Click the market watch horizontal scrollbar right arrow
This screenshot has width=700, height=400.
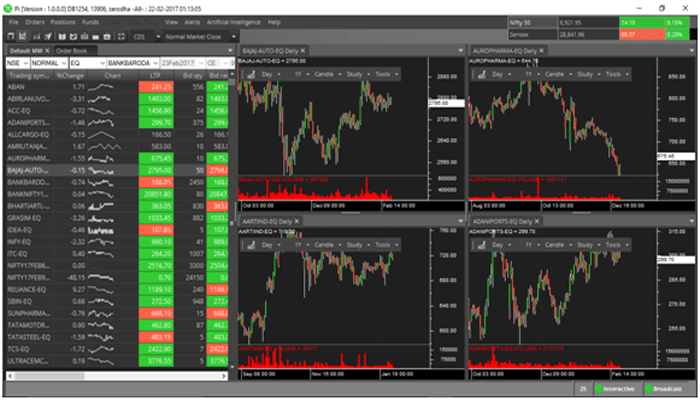click(224, 376)
